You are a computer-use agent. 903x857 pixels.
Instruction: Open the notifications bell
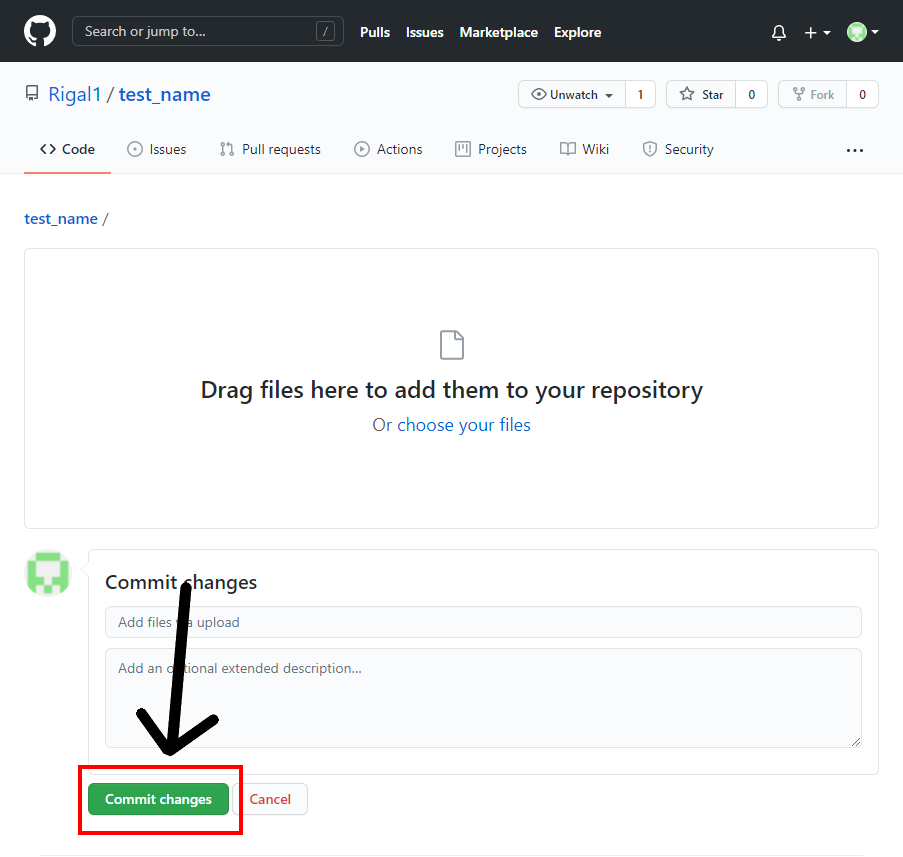pyautogui.click(x=778, y=31)
